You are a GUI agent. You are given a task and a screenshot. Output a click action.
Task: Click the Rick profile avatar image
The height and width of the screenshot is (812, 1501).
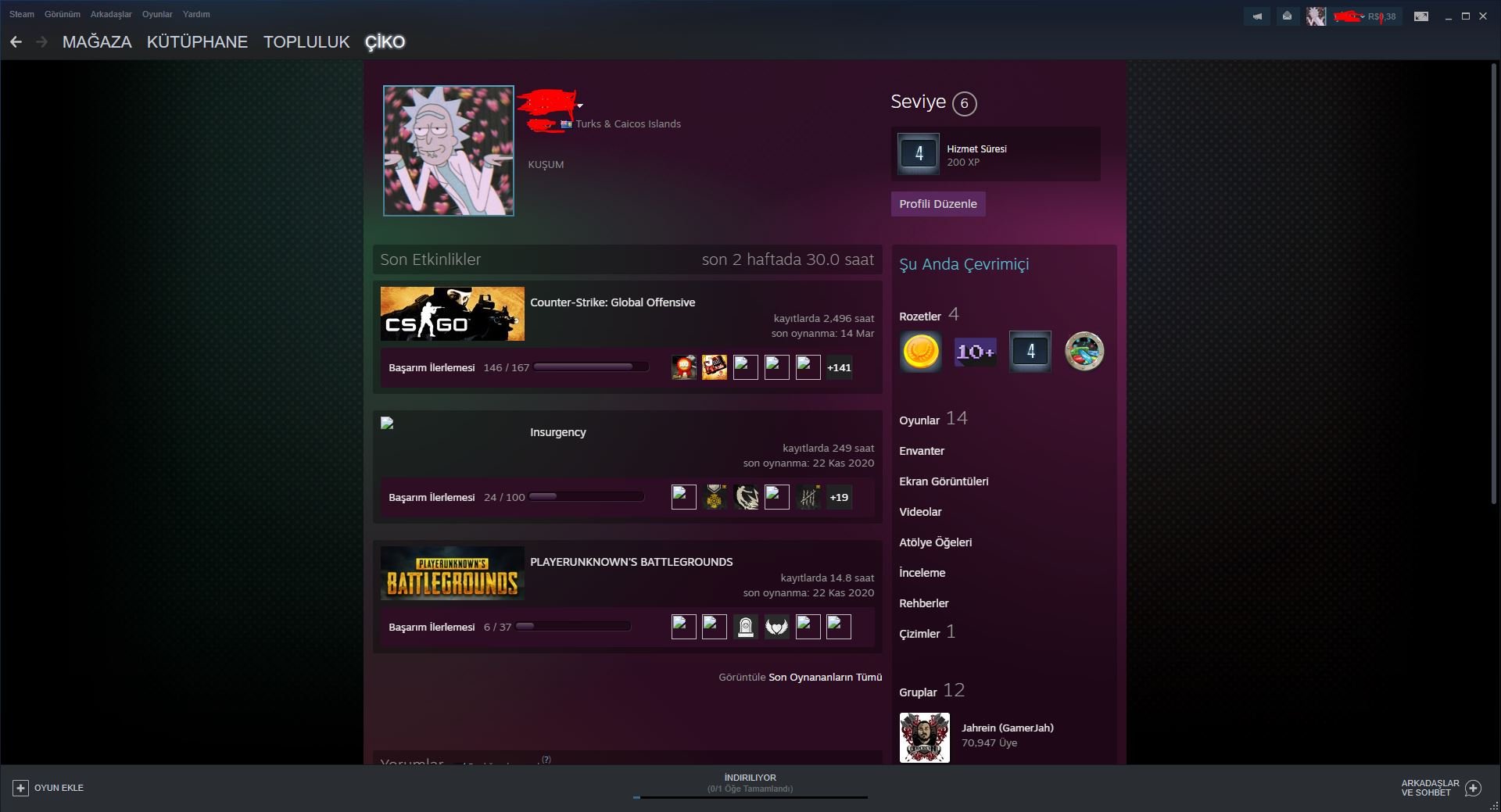[x=449, y=151]
